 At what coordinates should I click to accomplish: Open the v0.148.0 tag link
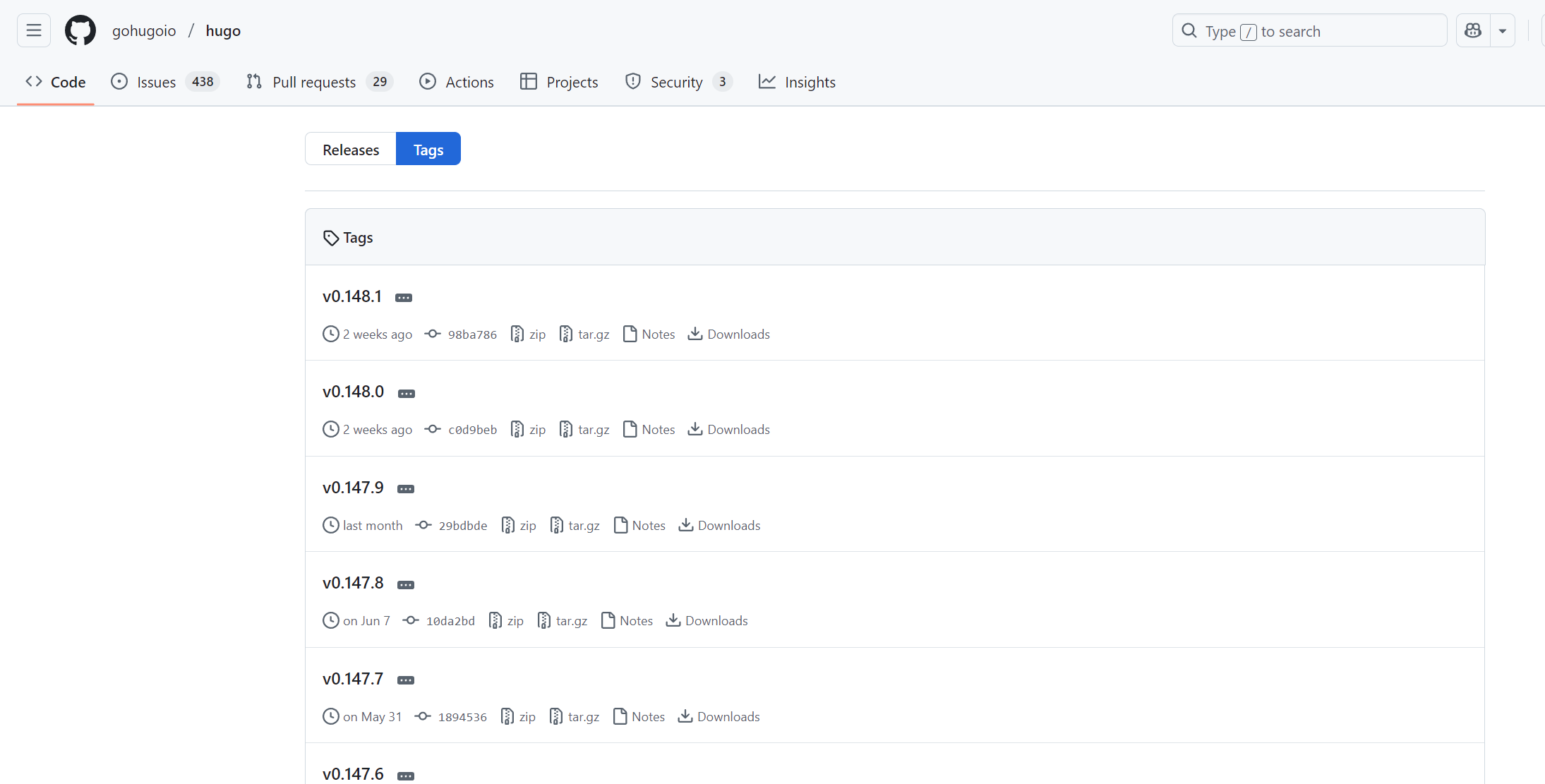tap(353, 392)
